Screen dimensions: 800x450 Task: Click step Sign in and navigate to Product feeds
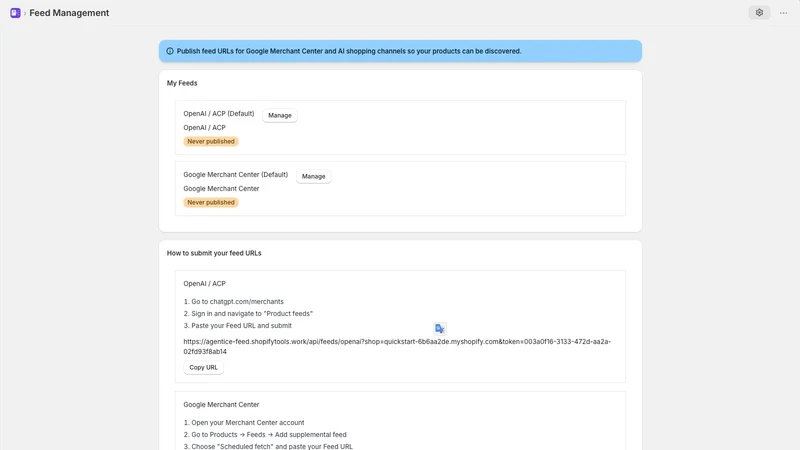coord(248,314)
